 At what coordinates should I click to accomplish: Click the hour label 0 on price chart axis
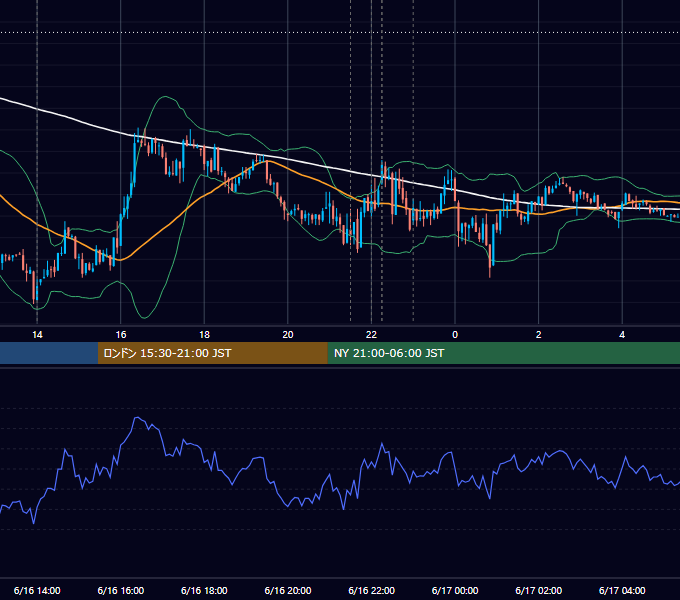coord(455,335)
